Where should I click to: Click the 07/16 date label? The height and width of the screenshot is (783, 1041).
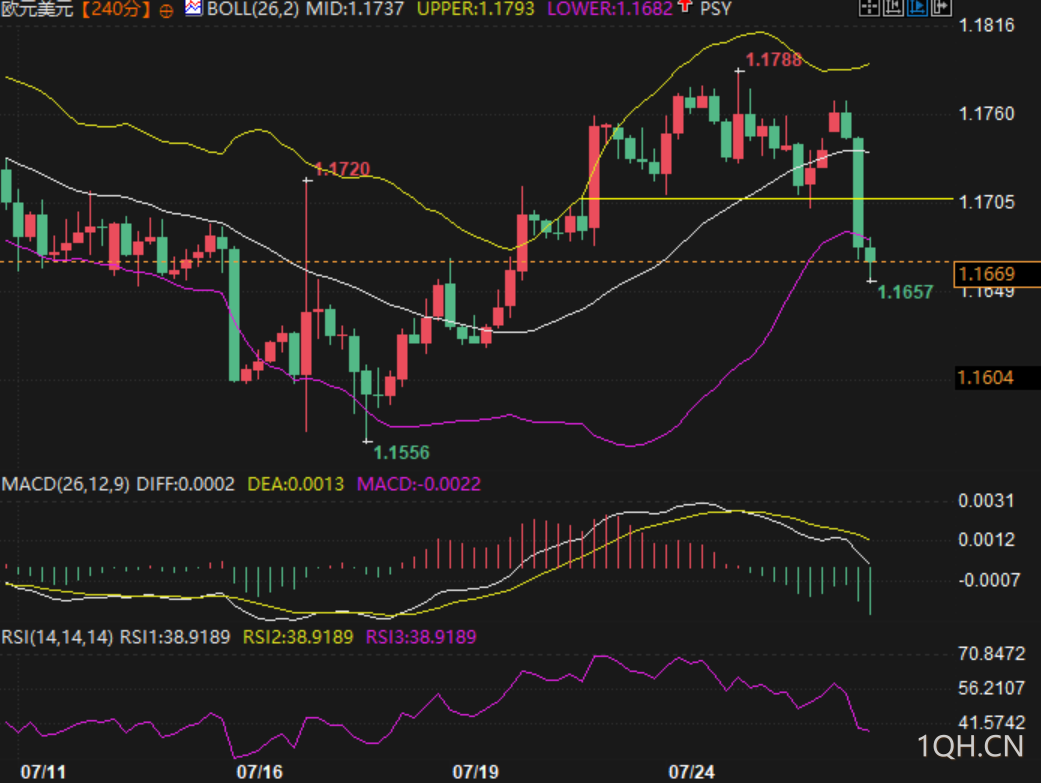tap(260, 772)
